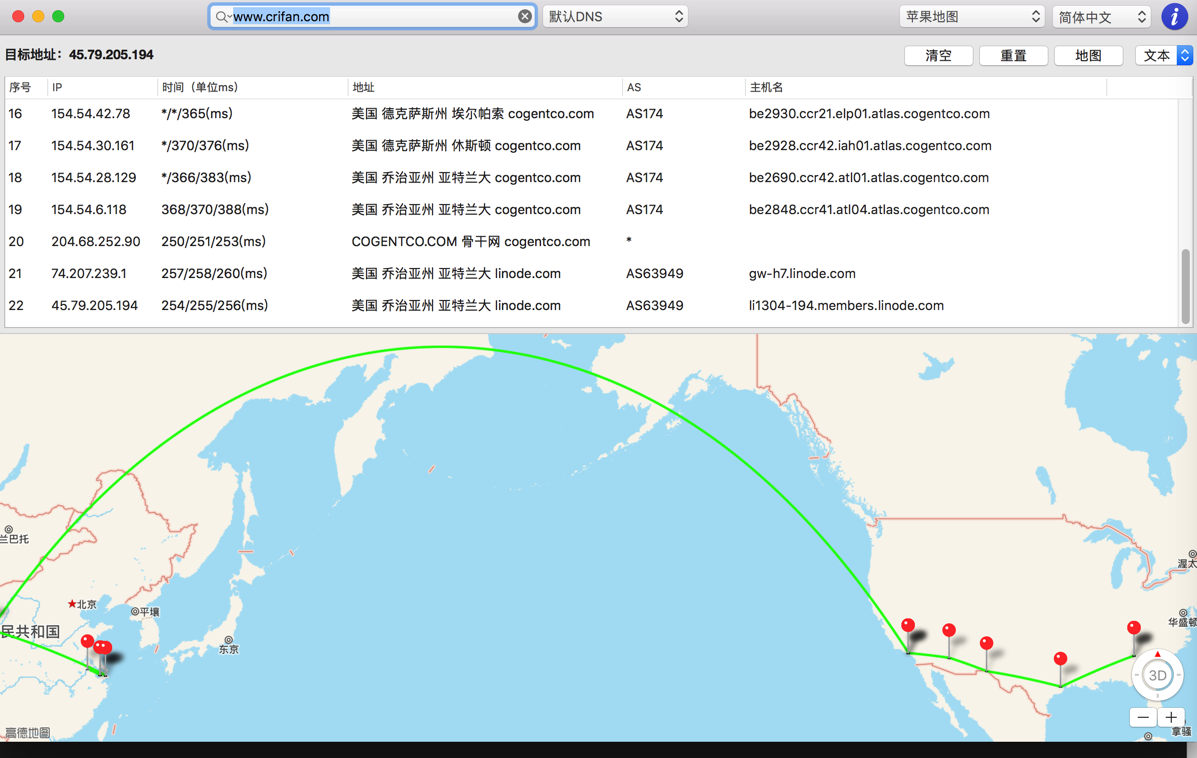The height and width of the screenshot is (758, 1197).
Task: Click address 美国 德克萨斯州 埃尔帕索 cogentco.com
Action: 473,114
